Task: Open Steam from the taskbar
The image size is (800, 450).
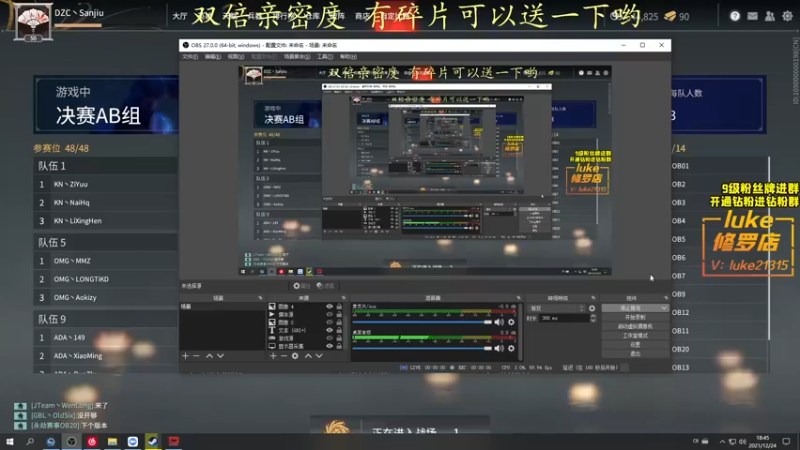Action: coord(153,441)
